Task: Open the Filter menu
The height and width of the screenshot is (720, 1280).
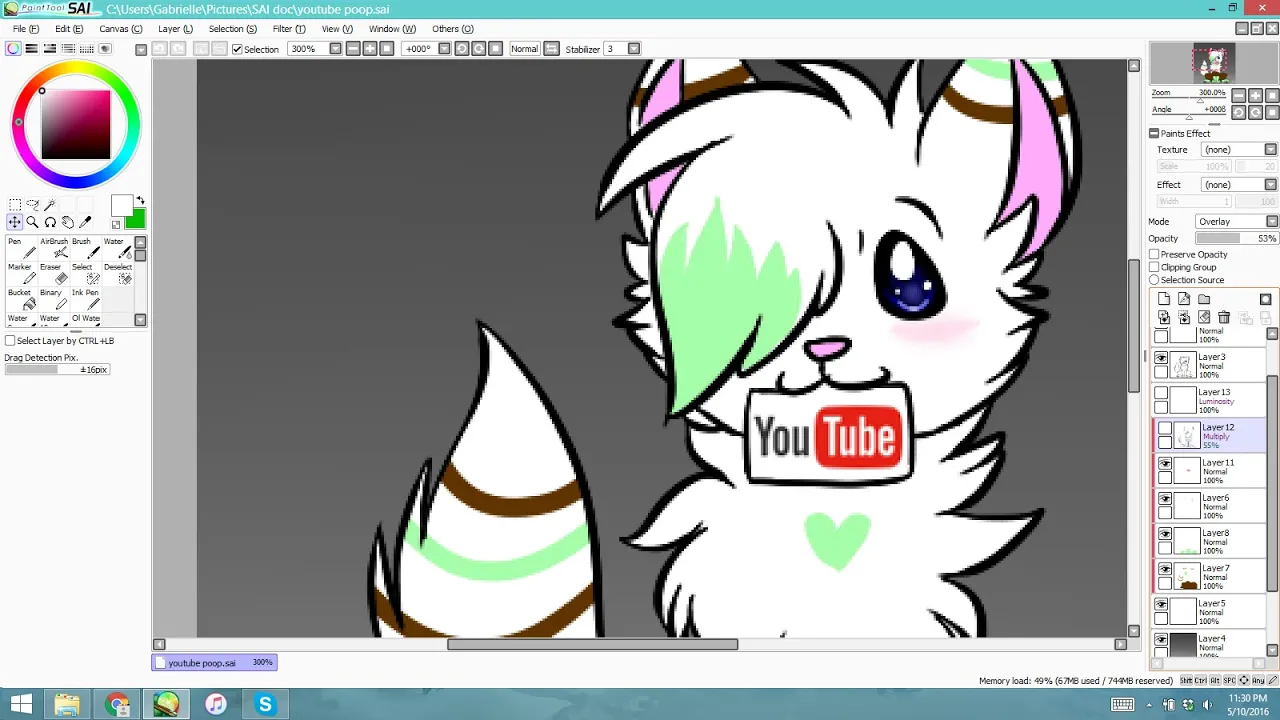Action: 289,29
